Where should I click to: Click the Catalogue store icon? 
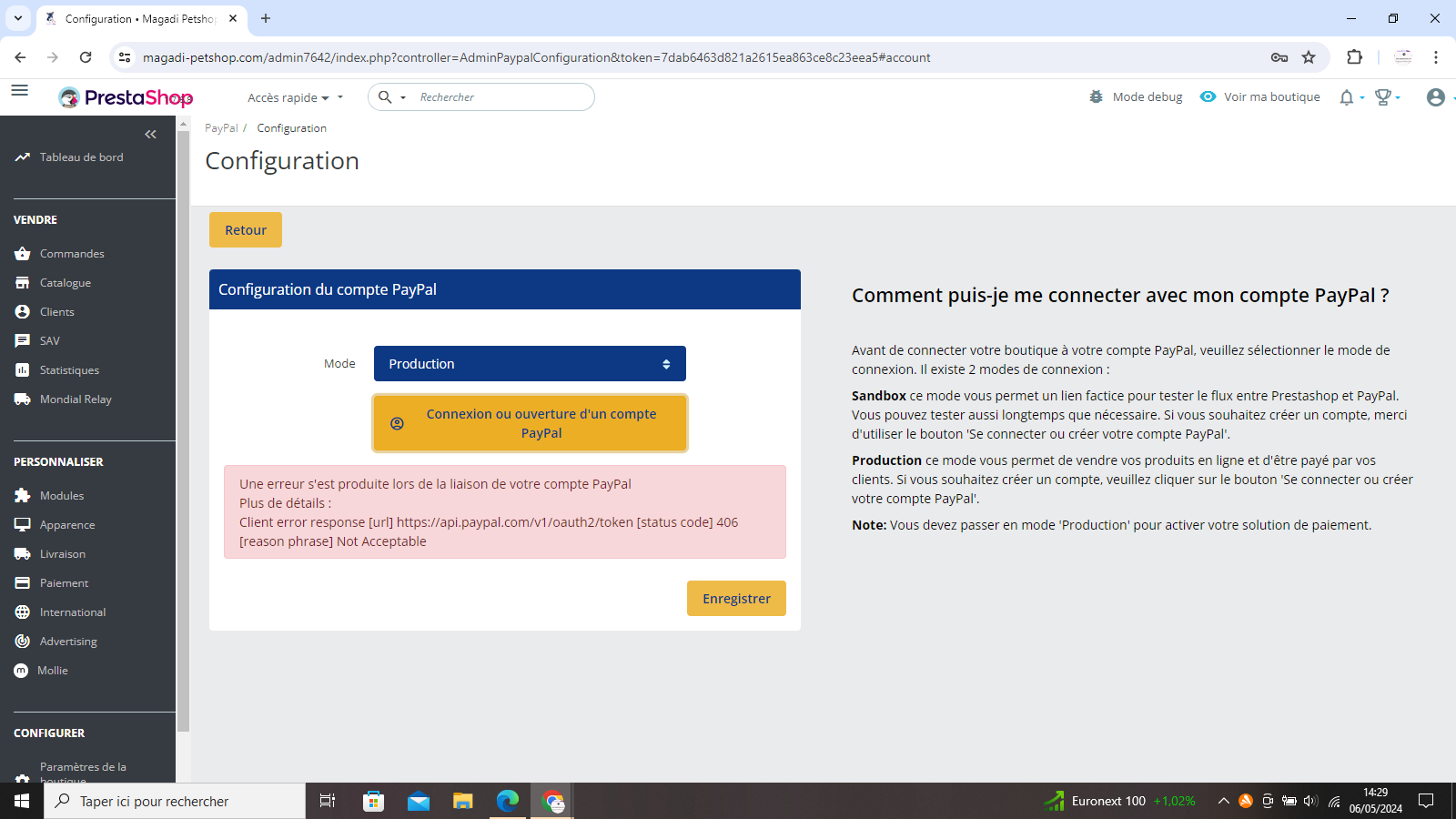23,283
